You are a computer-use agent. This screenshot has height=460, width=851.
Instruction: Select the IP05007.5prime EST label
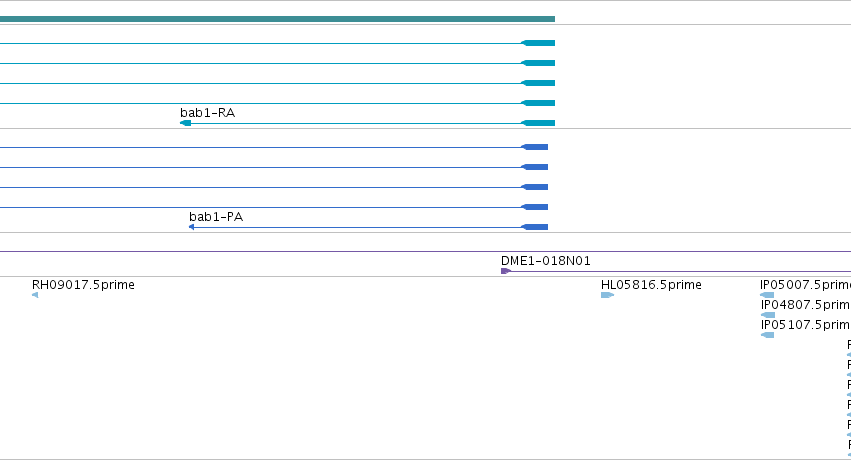point(805,285)
